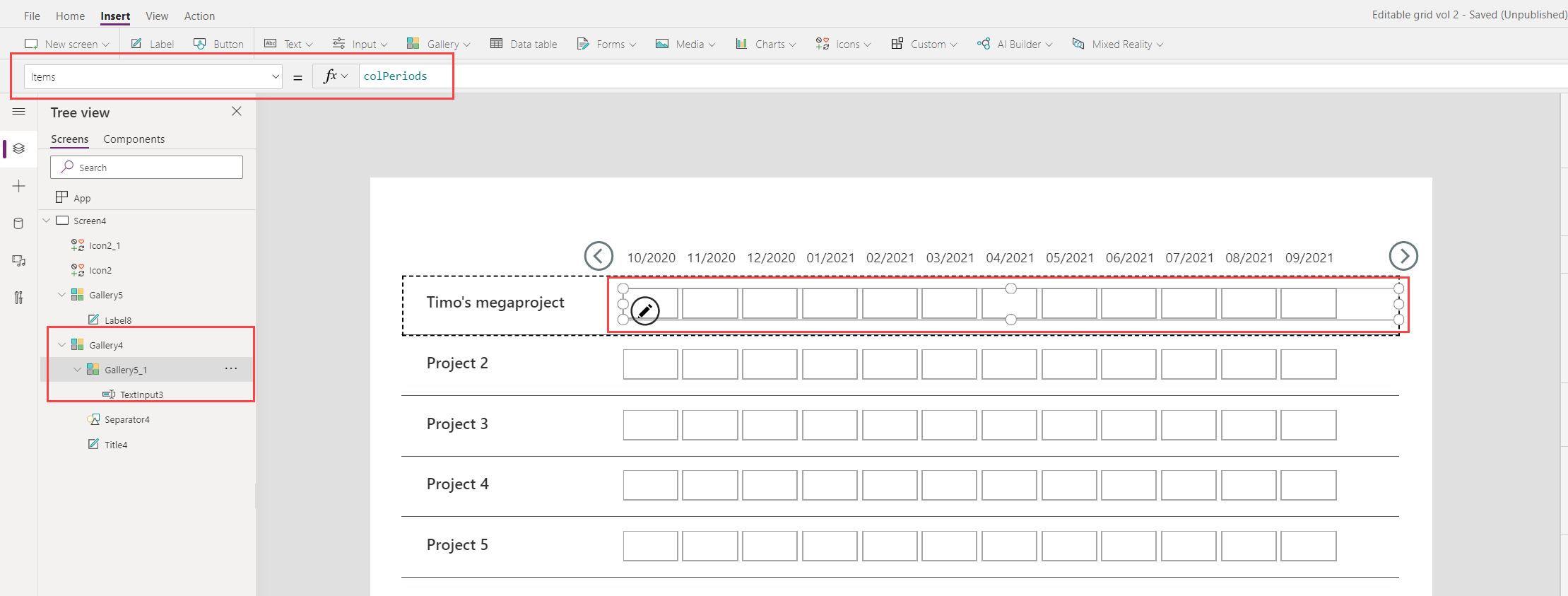Viewport: 1568px width, 596px height.
Task: Insert a Button control
Action: (x=219, y=44)
